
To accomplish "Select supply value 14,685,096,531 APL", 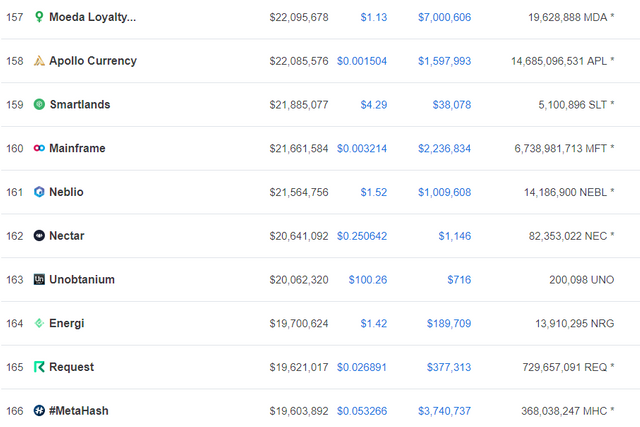I will [559, 61].
